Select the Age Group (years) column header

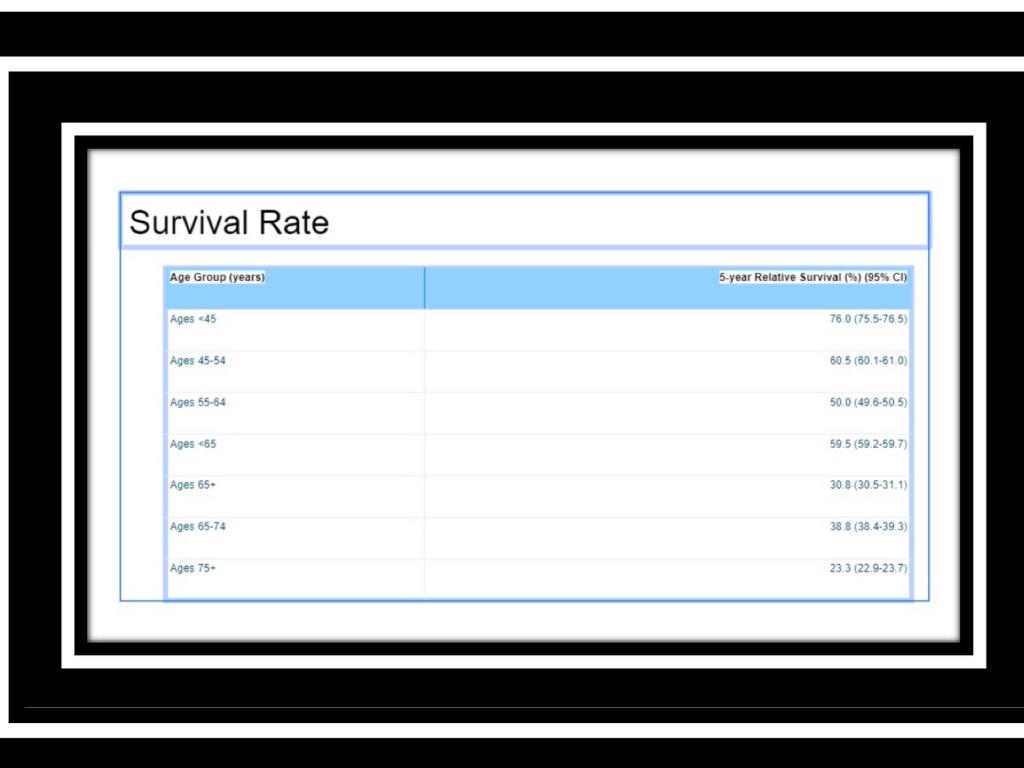[x=217, y=278]
